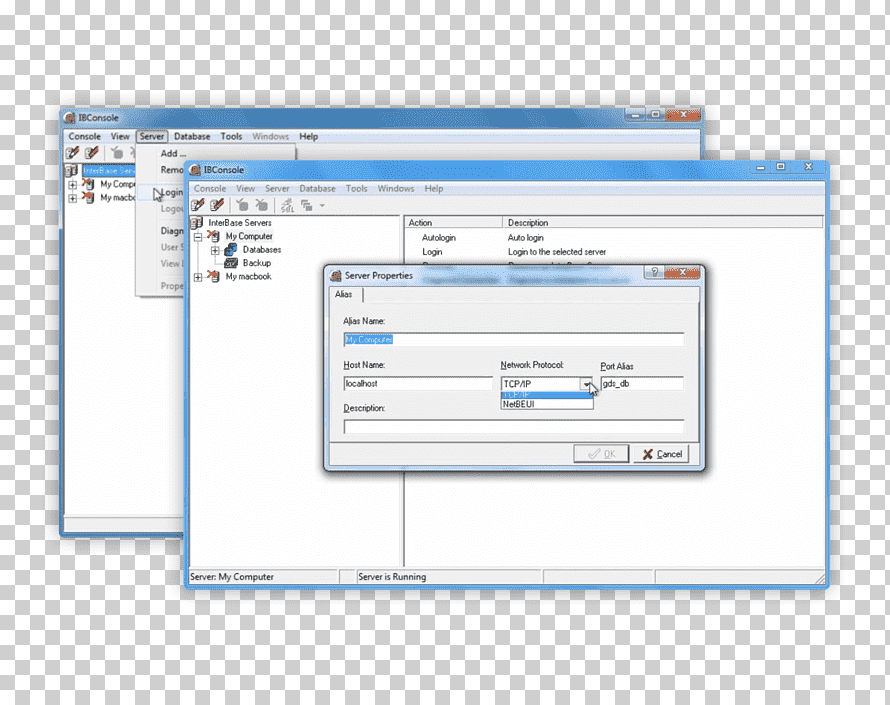
Task: Click IBConsole app icon in back window title
Action: [70, 118]
